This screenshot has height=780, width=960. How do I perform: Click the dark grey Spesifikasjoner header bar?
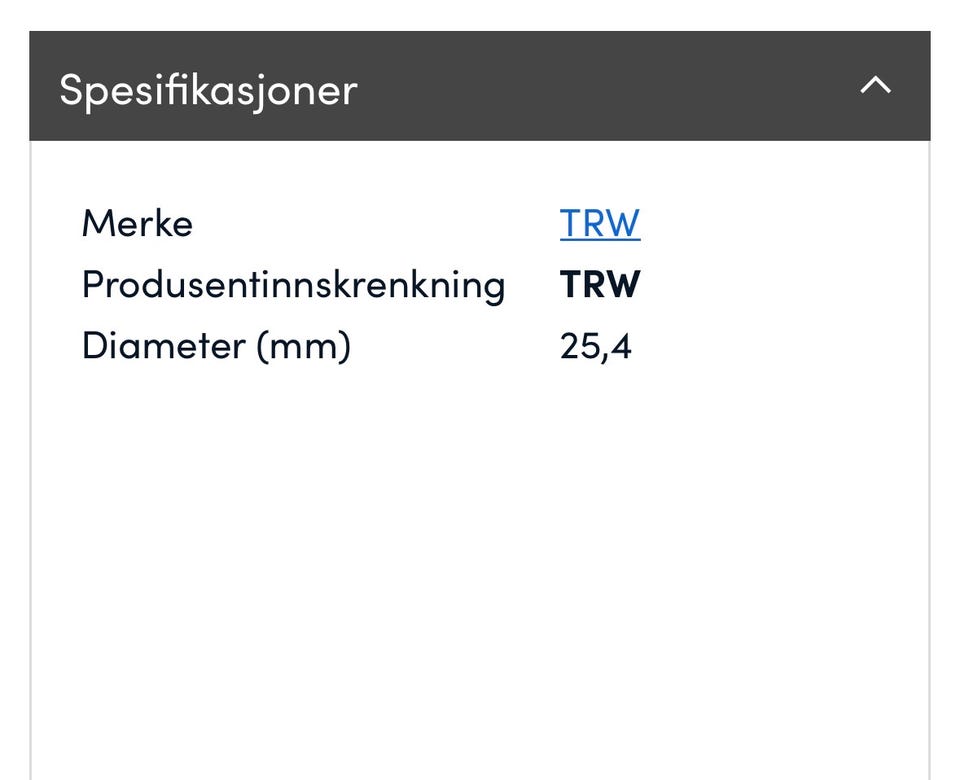480,86
